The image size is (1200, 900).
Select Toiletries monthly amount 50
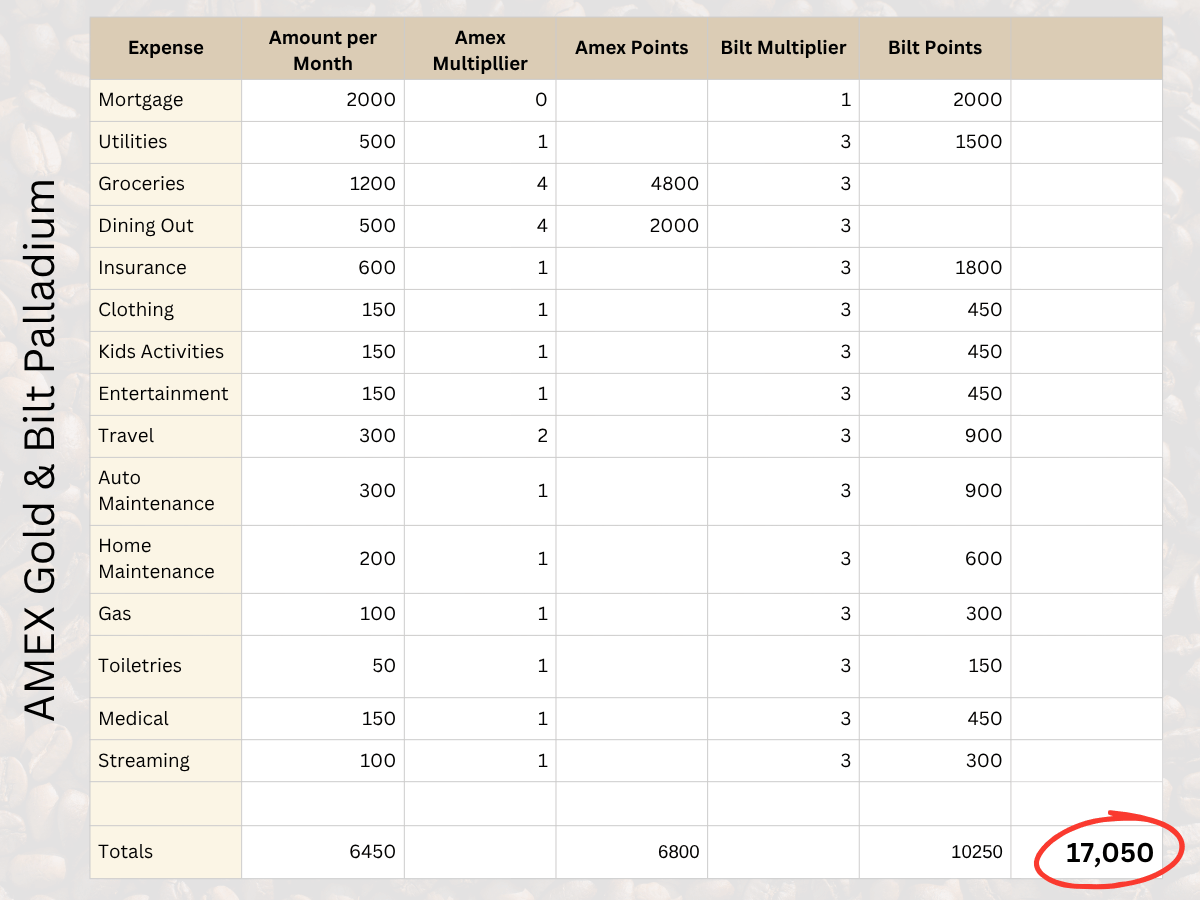[x=383, y=666]
